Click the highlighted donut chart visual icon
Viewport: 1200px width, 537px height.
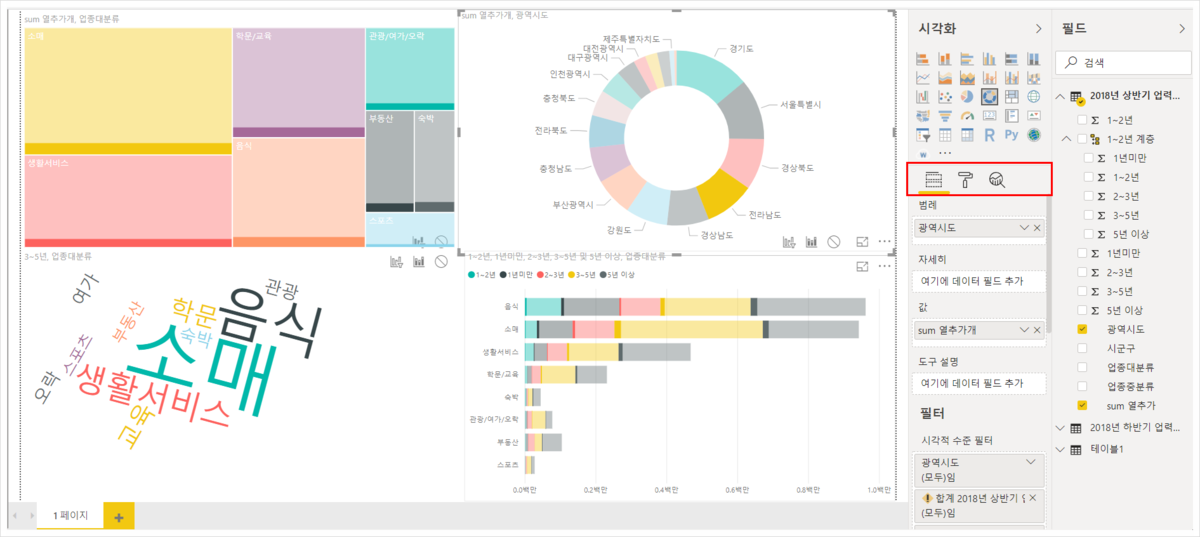(989, 96)
